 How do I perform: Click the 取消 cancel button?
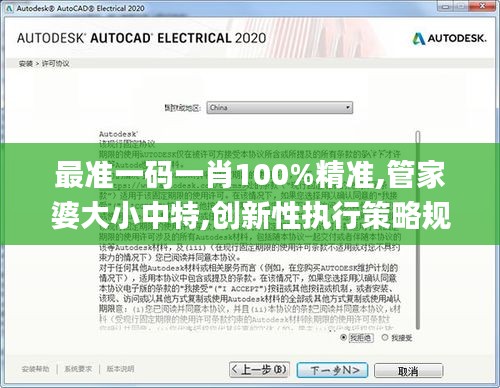(408, 371)
